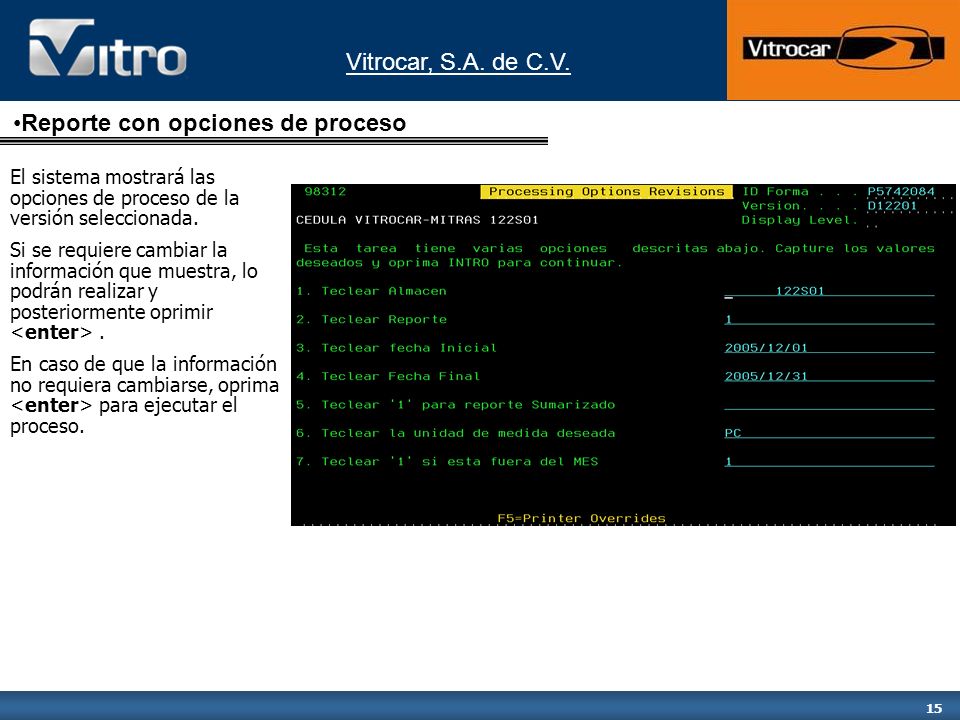Select the fecha Inicial field 2005/12/01

pos(829,348)
